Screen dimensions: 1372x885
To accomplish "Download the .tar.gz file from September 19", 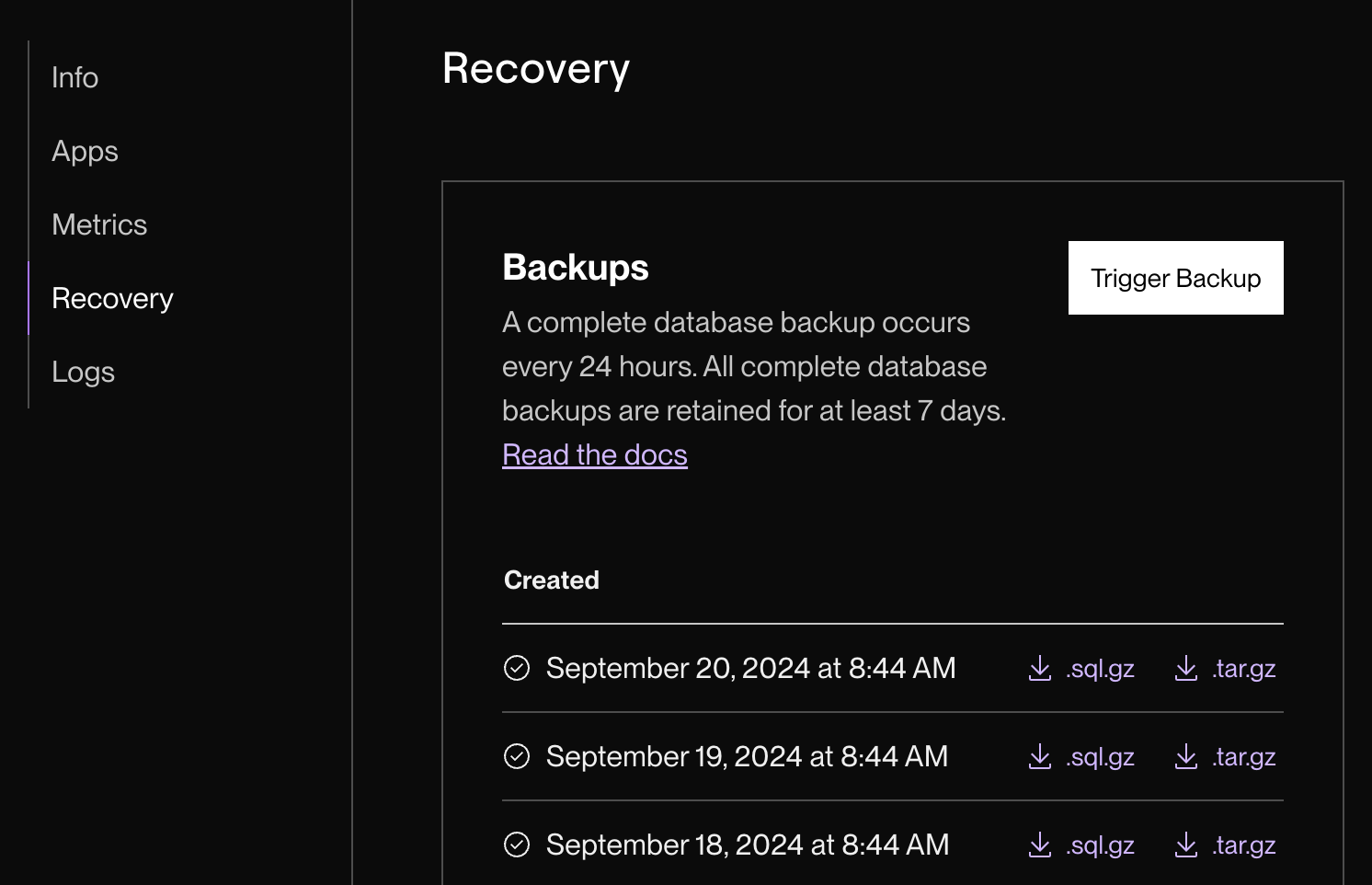I will pos(1244,757).
